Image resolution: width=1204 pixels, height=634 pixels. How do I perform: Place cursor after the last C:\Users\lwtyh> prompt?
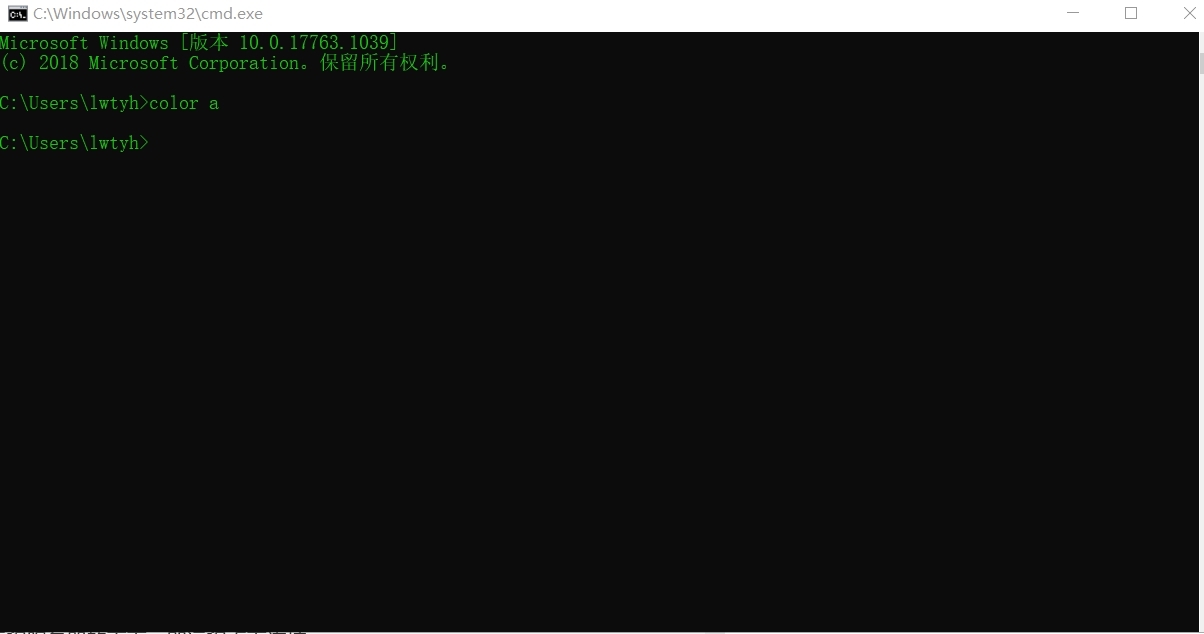[154, 143]
